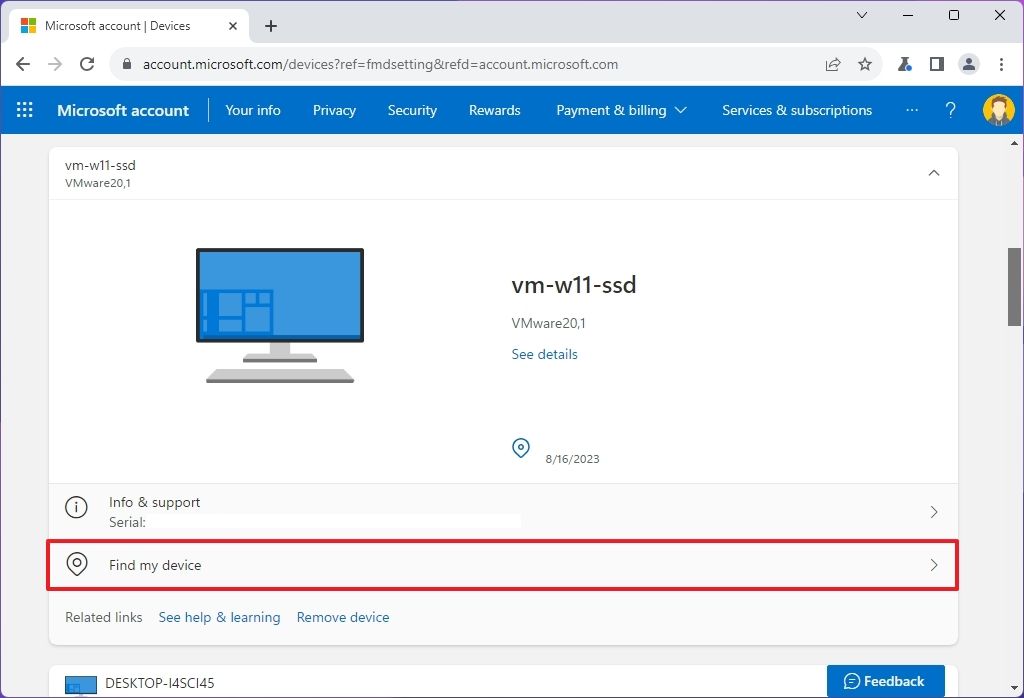Open the app launcher grid icon

pyautogui.click(x=24, y=110)
